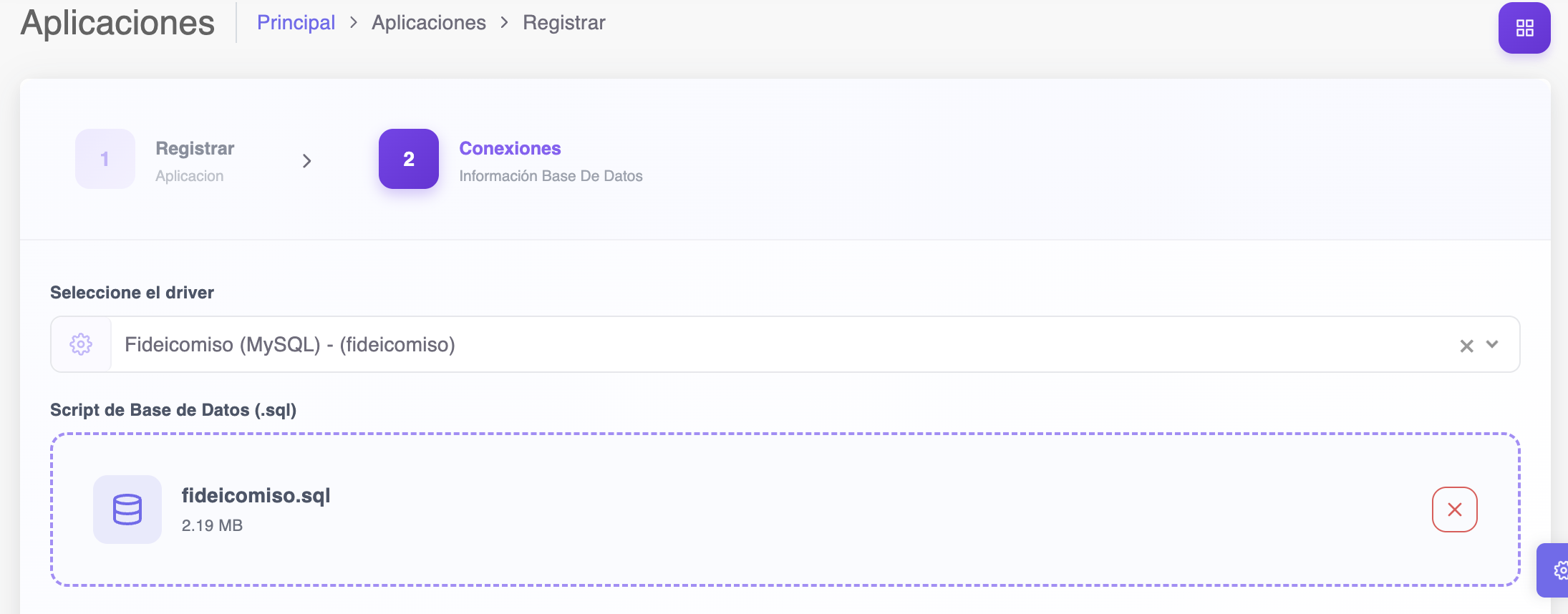Click the Información Base De Datos subtitle
This screenshot has height=614, width=1568.
pyautogui.click(x=551, y=176)
